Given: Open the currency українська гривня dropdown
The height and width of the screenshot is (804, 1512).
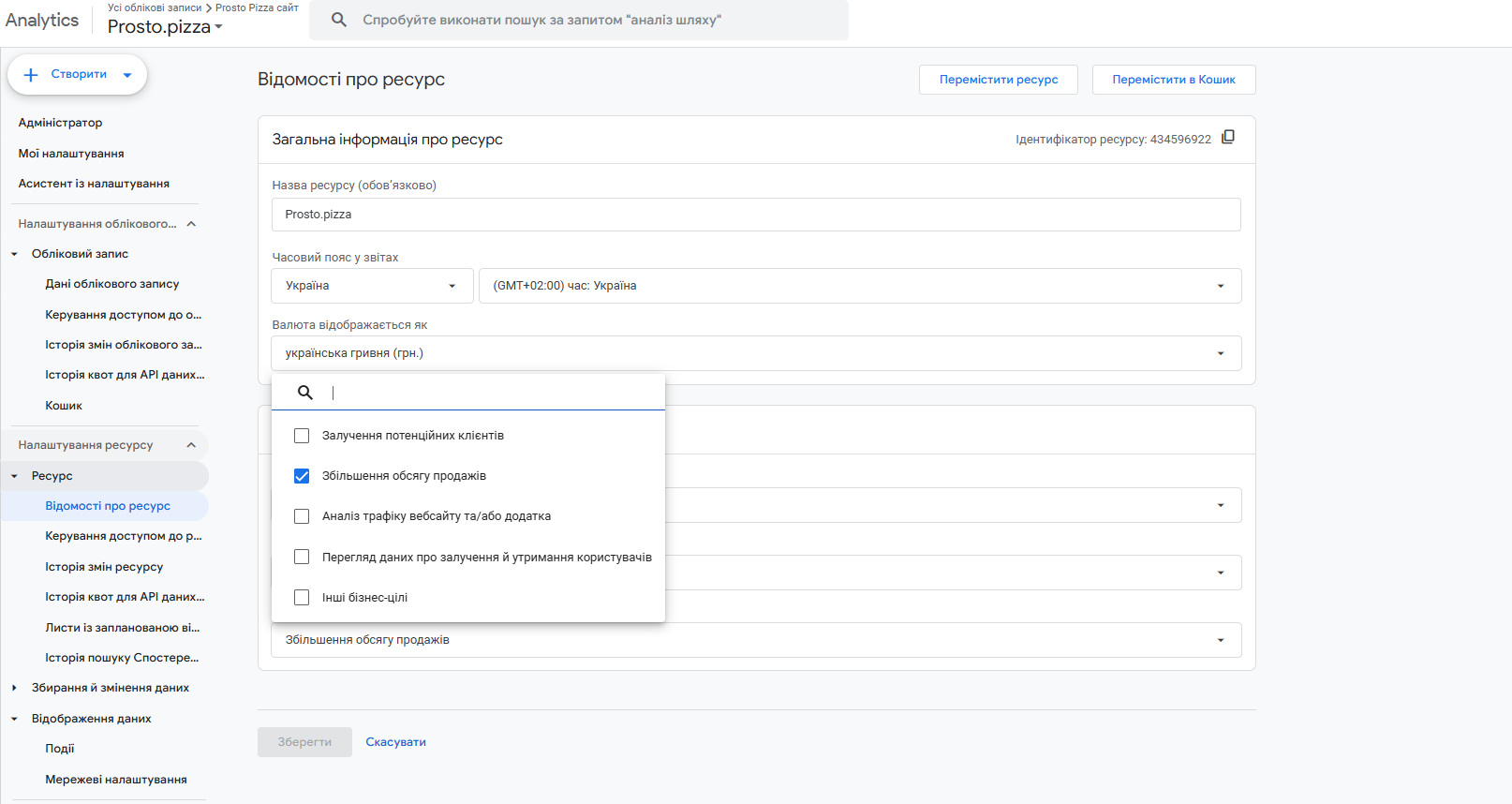Looking at the screenshot, I should pos(756,353).
